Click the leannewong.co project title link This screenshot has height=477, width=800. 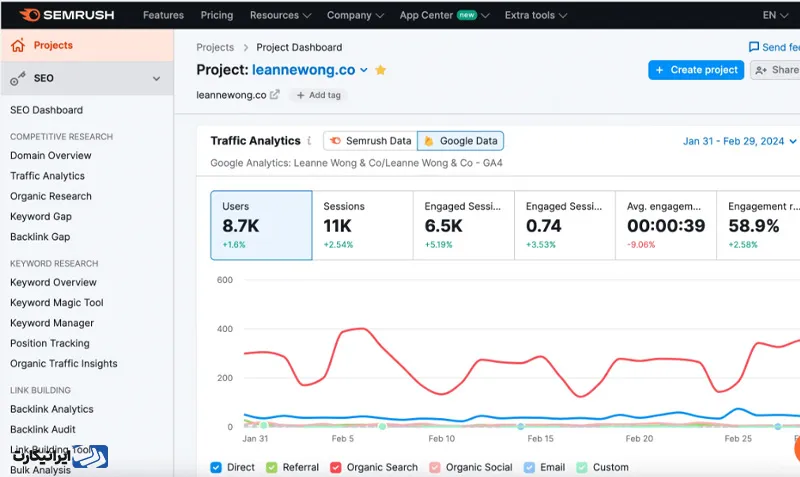[x=304, y=70]
